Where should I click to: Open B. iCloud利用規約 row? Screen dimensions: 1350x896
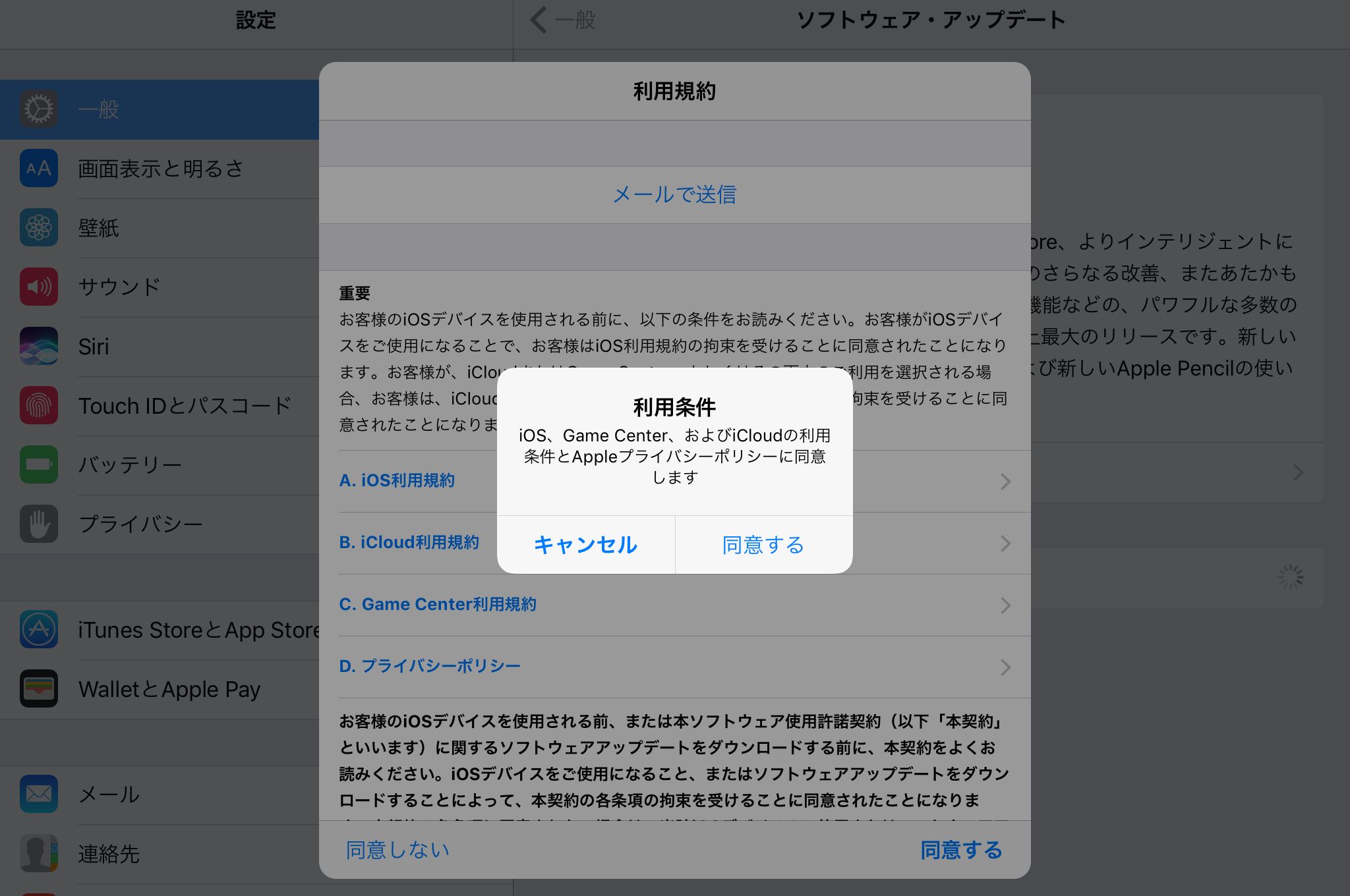[674, 543]
